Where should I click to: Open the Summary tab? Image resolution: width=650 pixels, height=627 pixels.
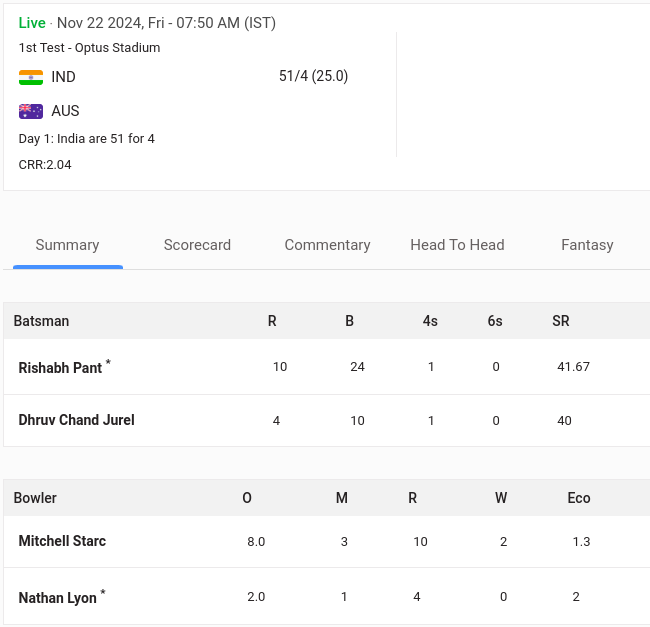click(x=67, y=245)
